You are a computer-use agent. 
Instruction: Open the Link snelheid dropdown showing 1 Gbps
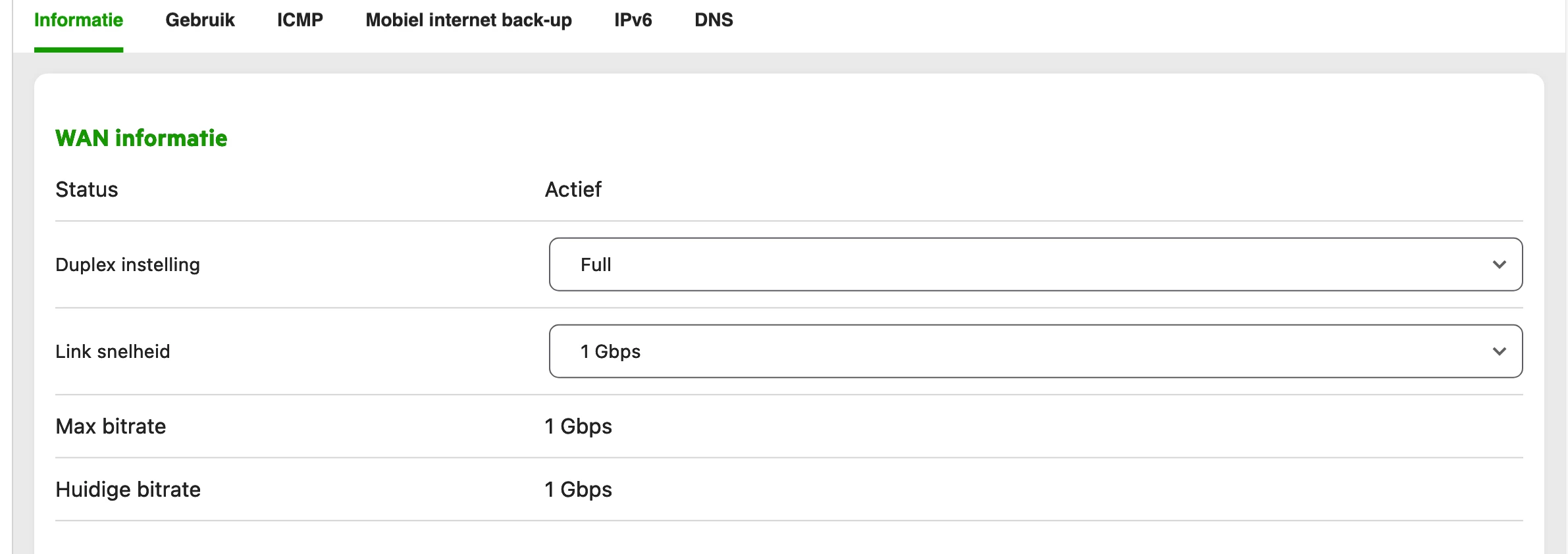(1035, 351)
